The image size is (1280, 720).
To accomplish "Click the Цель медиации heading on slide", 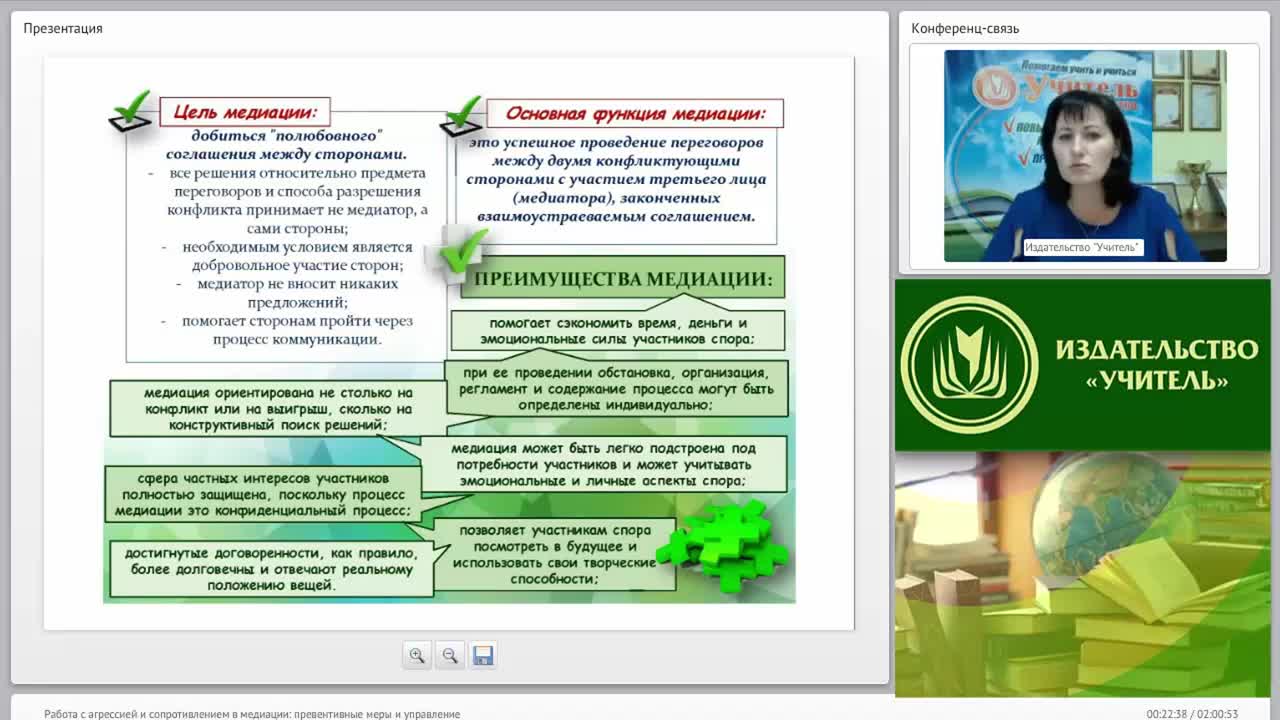I will (x=245, y=112).
